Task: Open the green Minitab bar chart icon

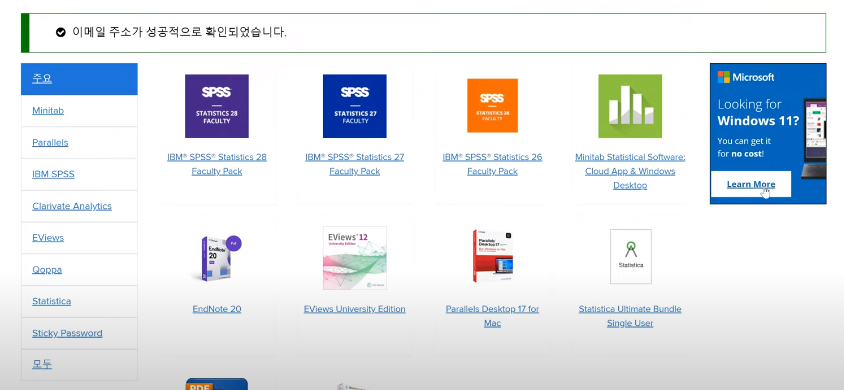Action: coord(630,106)
